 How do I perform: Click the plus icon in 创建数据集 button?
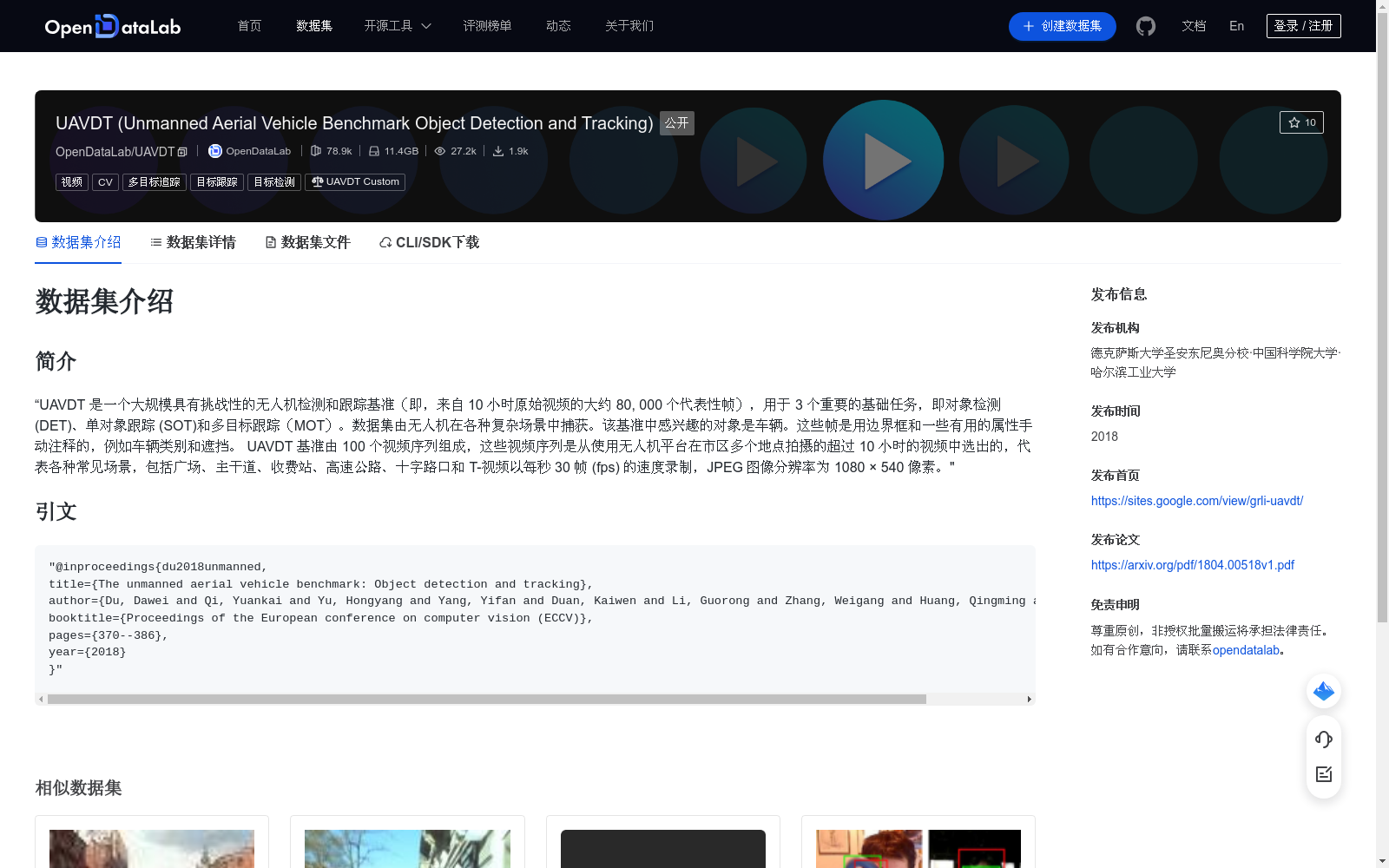coord(1029,26)
